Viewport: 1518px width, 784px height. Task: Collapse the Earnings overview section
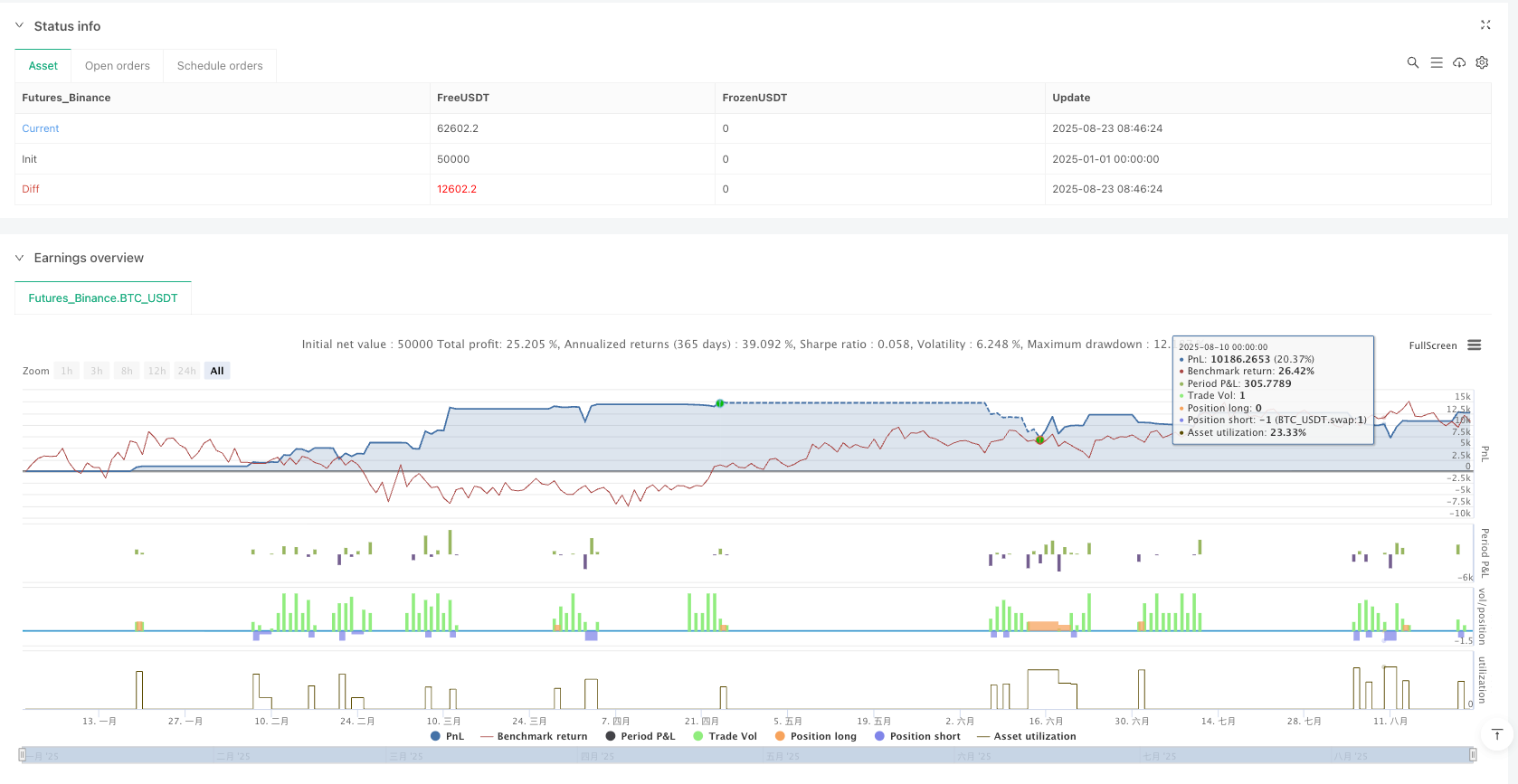tap(20, 258)
